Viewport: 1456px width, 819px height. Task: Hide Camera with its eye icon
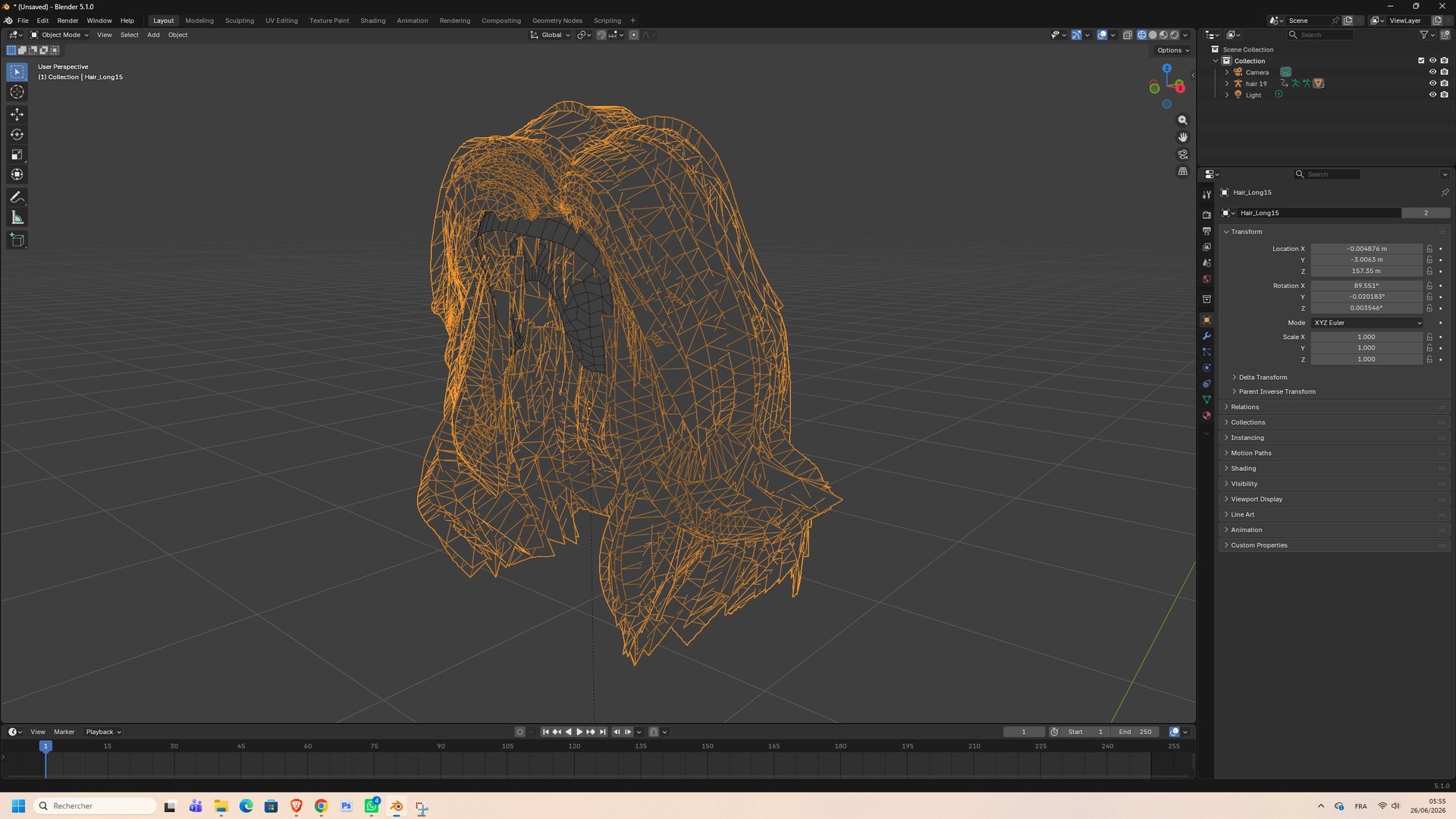[x=1432, y=72]
